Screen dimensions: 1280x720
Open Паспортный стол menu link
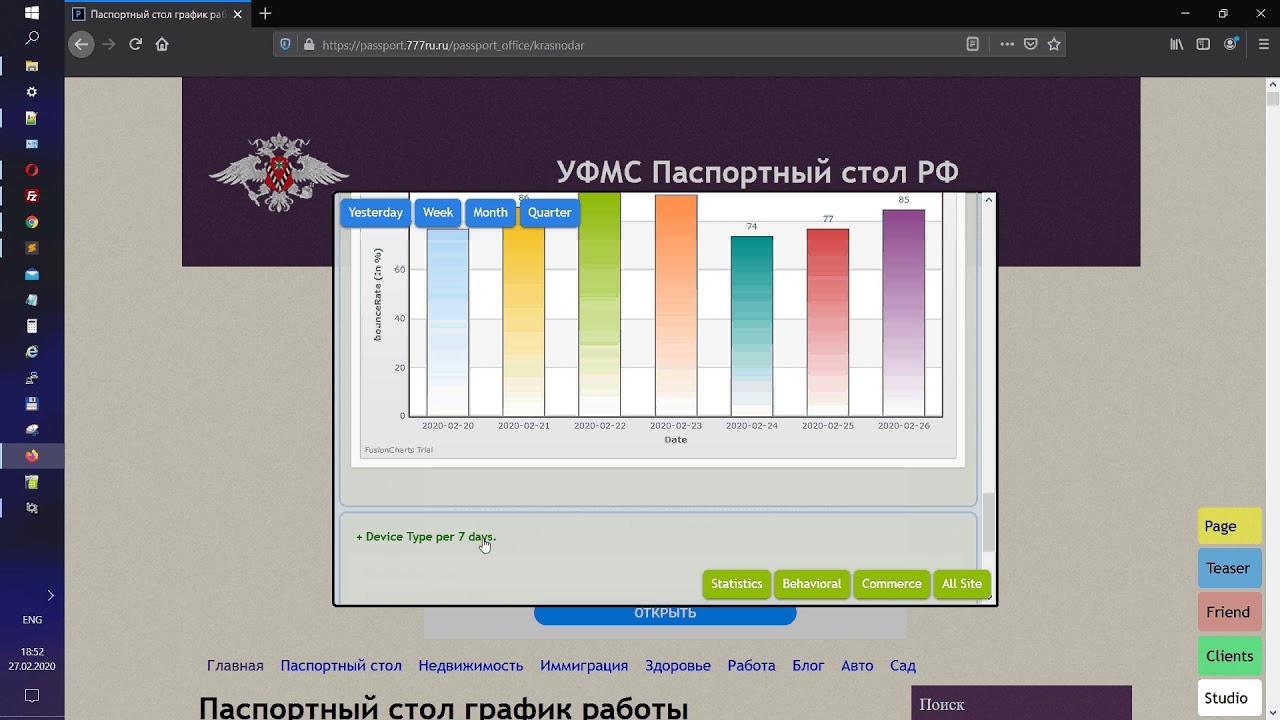point(341,665)
